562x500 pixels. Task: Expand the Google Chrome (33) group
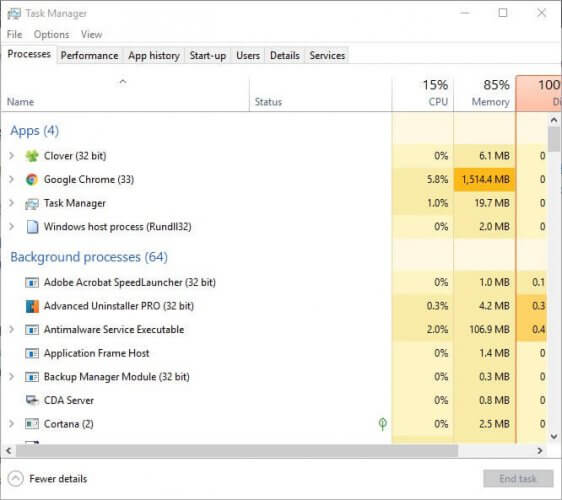tap(11, 179)
